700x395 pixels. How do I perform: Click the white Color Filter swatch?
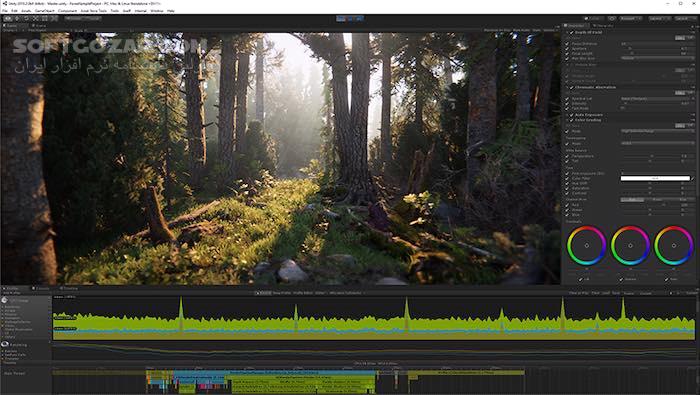point(655,178)
